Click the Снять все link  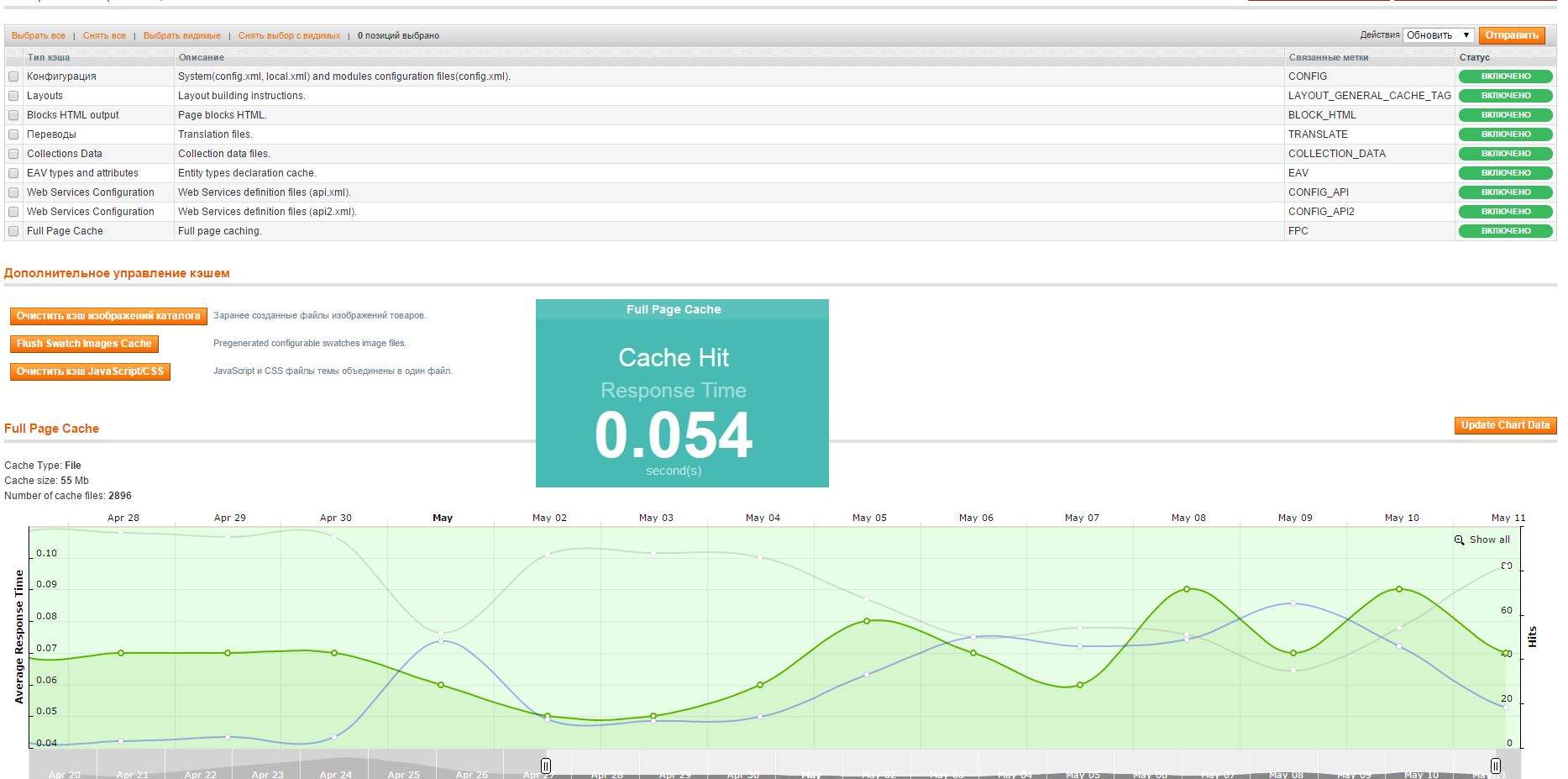pyautogui.click(x=104, y=36)
